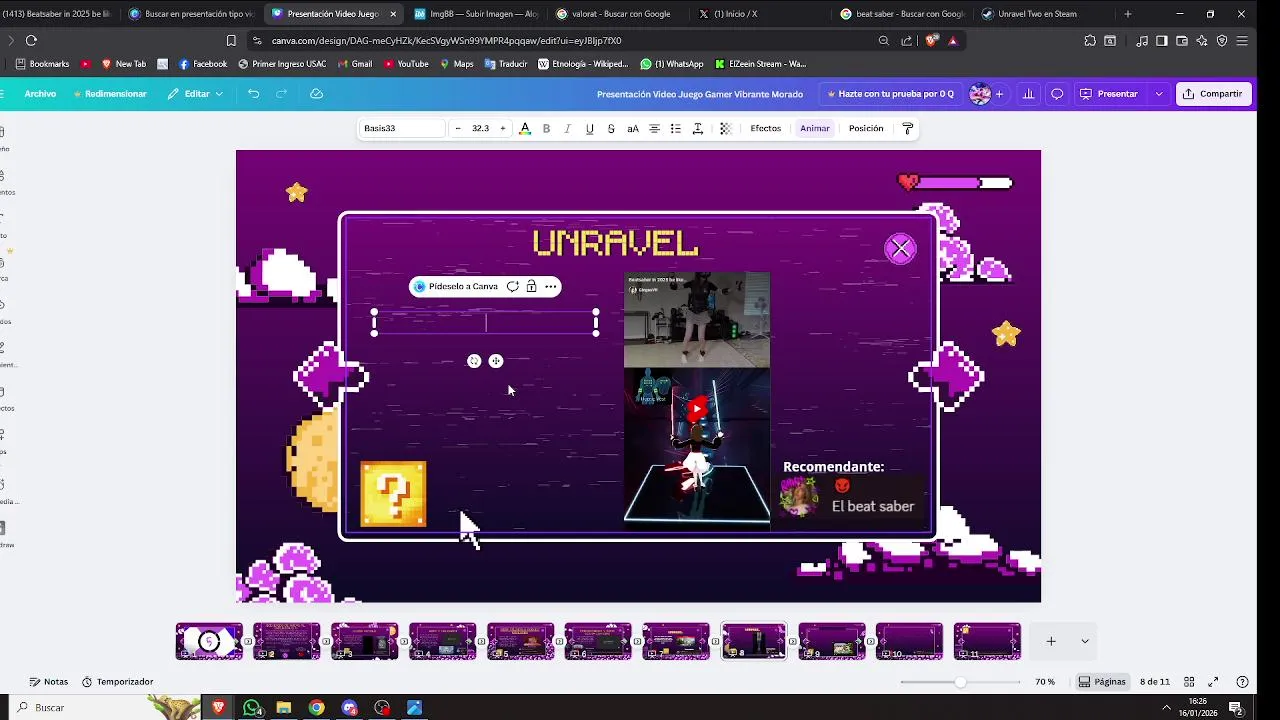Viewport: 1280px width, 720px height.
Task: Toggle strikethrough formatting
Action: (x=611, y=128)
